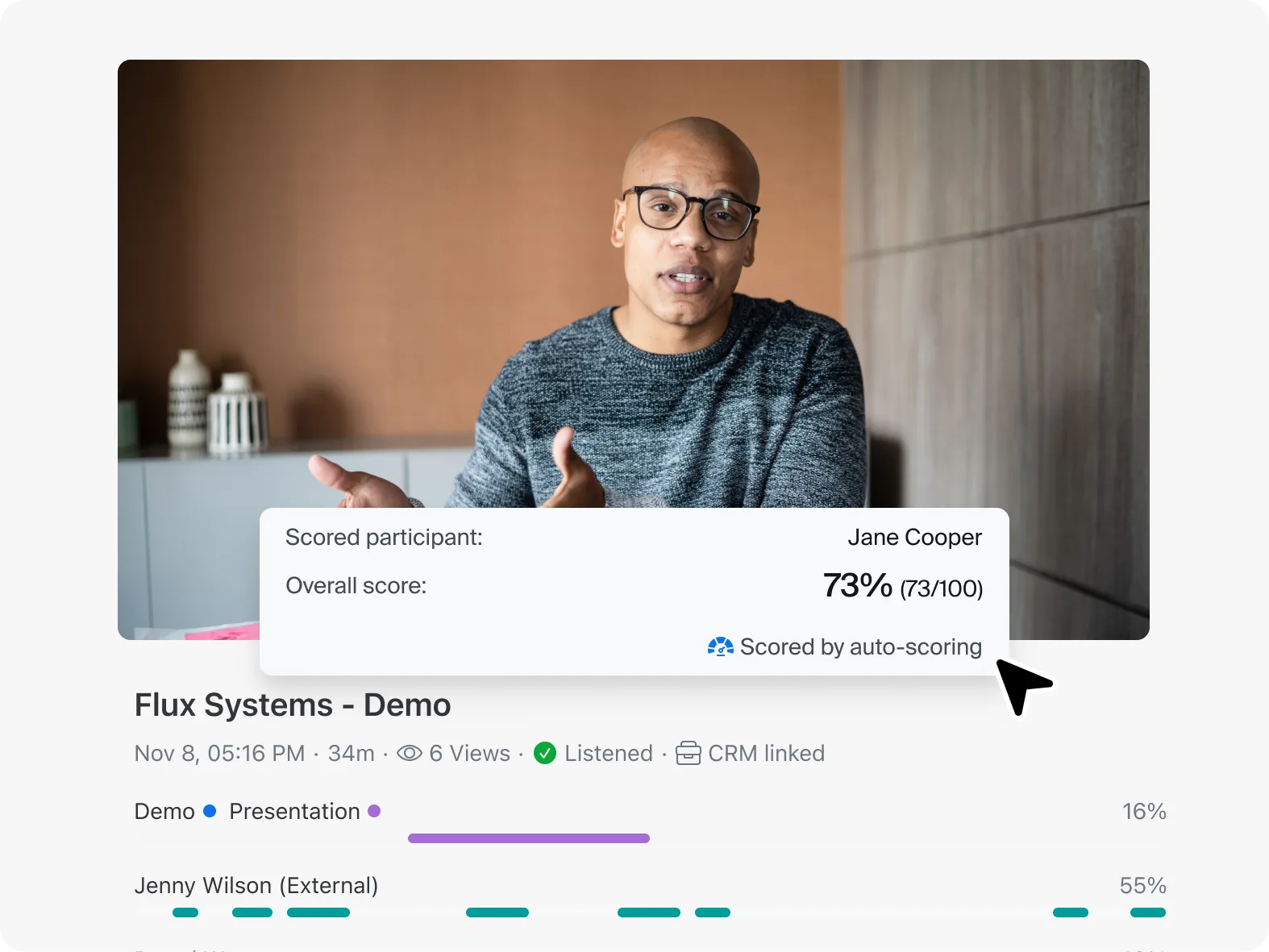Click the Scored by auto-scoring label

pyautogui.click(x=861, y=646)
